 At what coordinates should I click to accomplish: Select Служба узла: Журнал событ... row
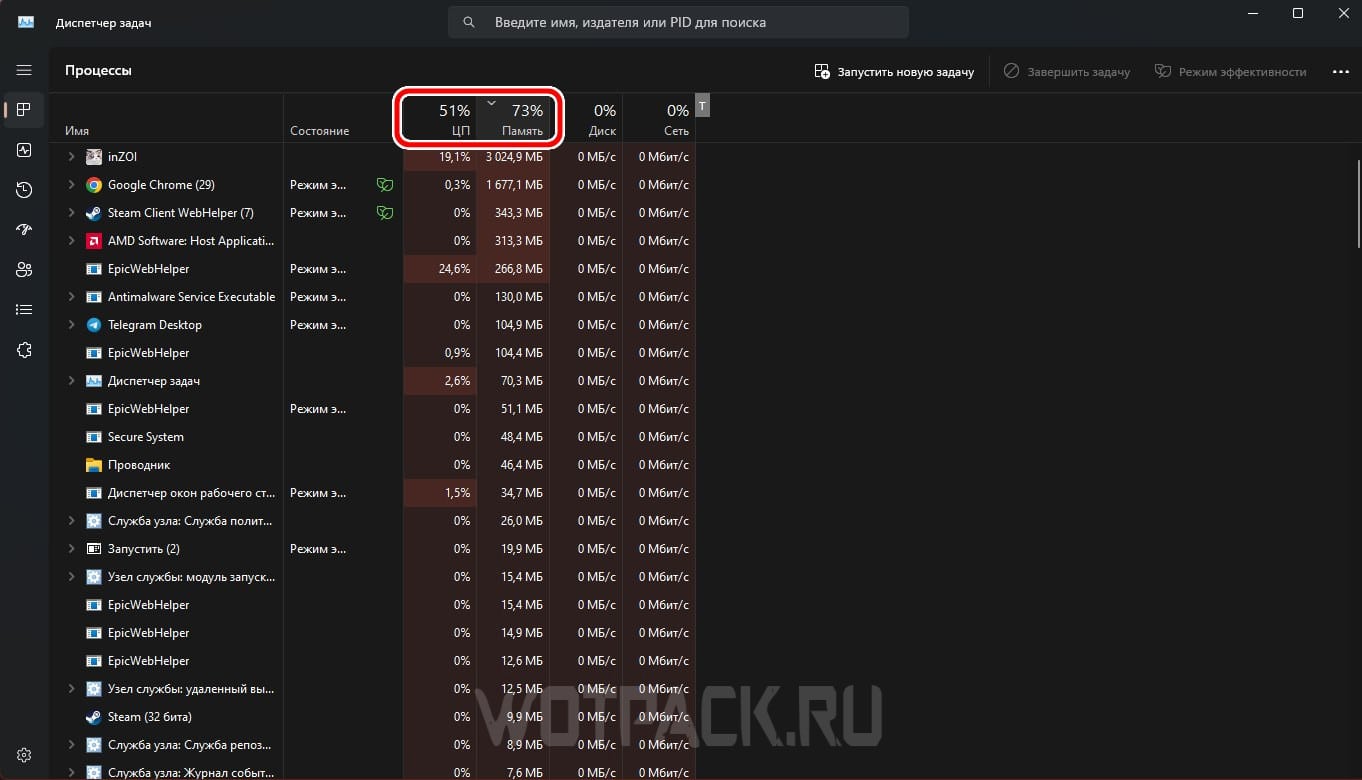(x=372, y=772)
